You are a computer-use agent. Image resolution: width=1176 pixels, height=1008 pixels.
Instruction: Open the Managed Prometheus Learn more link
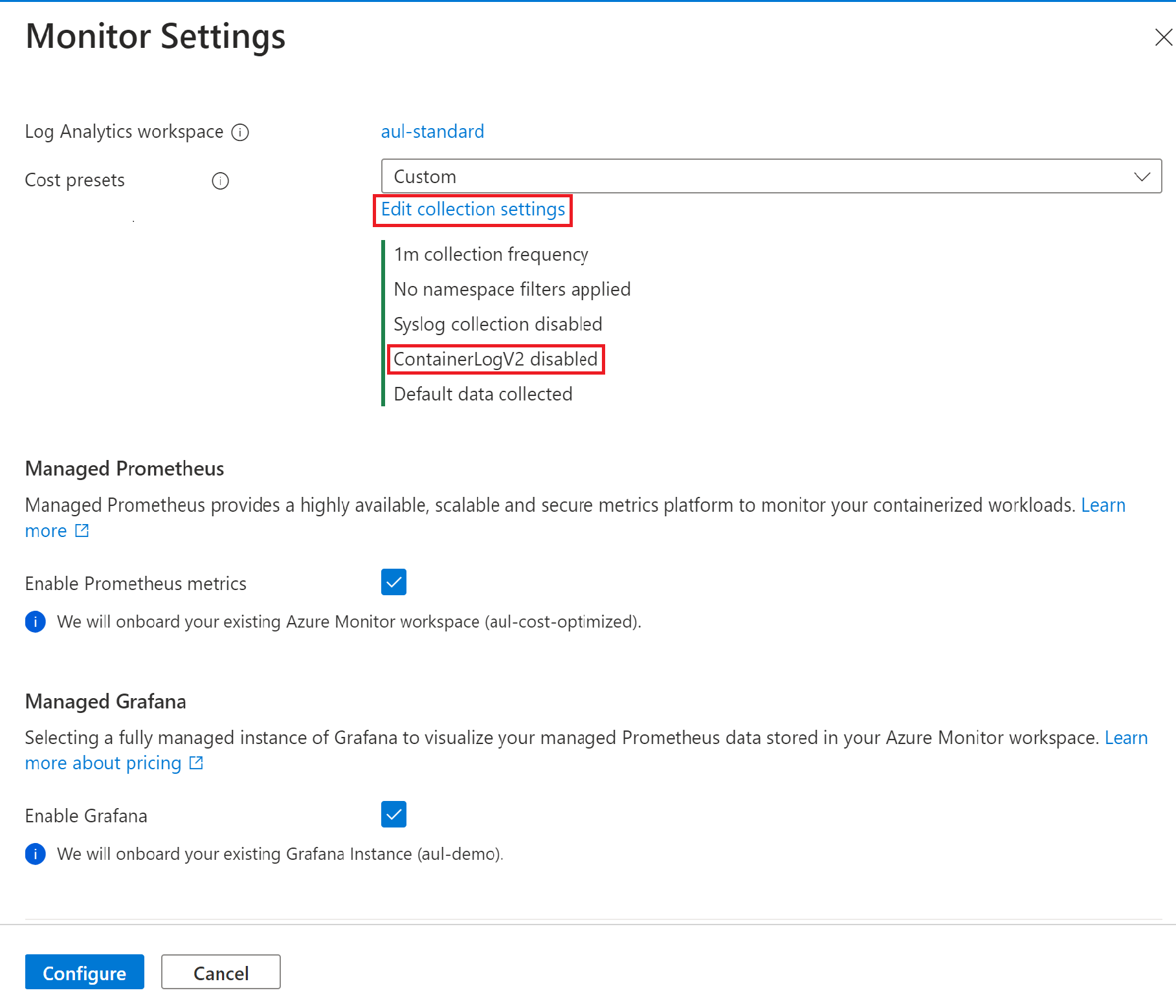[1103, 505]
